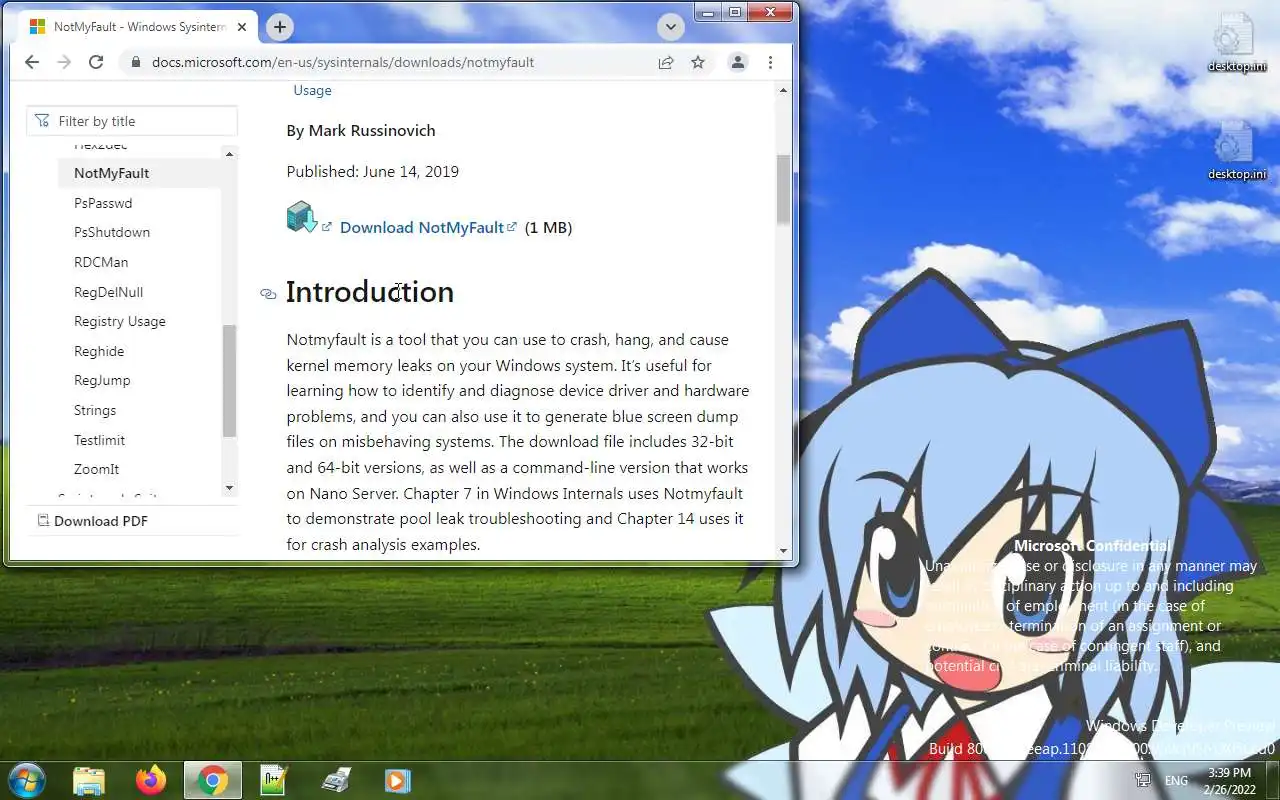Open ZoomIt in the sidebar
The height and width of the screenshot is (800, 1280).
96,469
